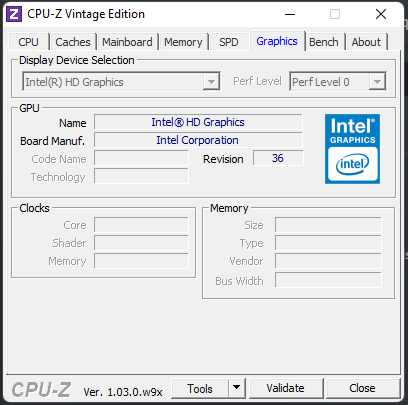Viewport: 408px width, 405px height.
Task: Click the Revision value field
Action: tap(278, 158)
